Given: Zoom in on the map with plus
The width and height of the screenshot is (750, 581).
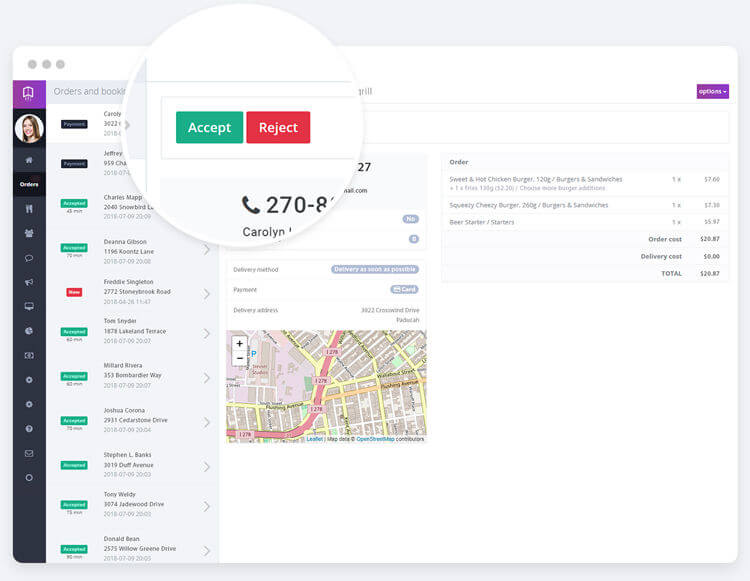Looking at the screenshot, I should (x=240, y=343).
